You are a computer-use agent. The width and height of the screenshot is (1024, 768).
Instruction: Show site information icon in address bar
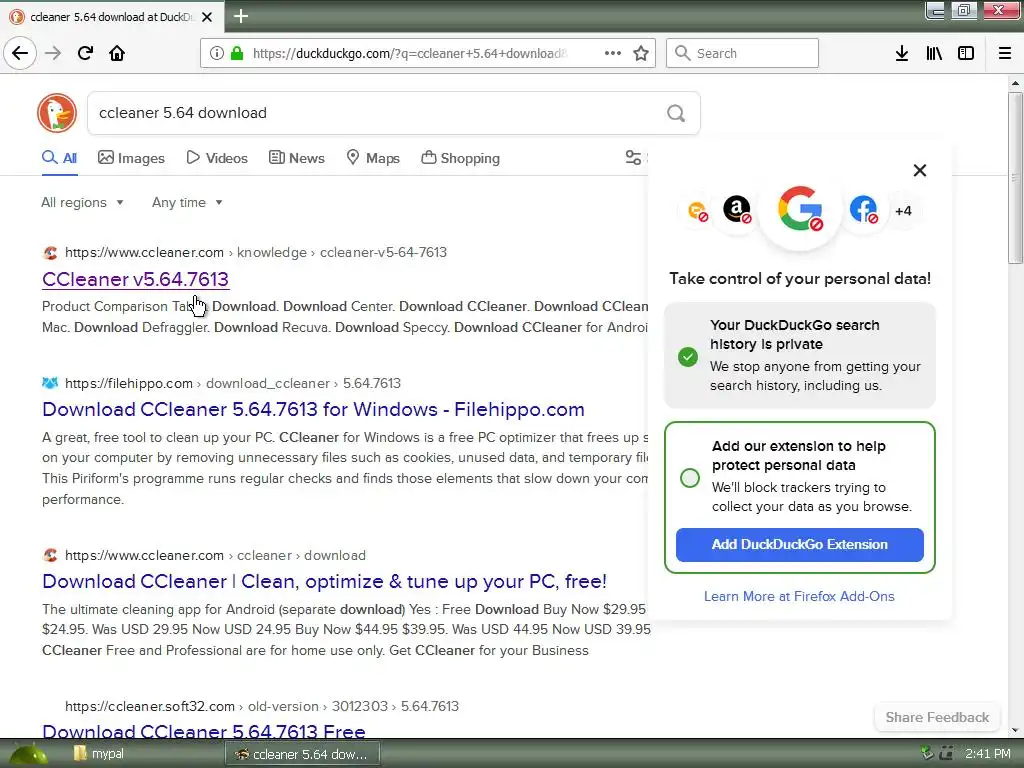[x=216, y=53]
